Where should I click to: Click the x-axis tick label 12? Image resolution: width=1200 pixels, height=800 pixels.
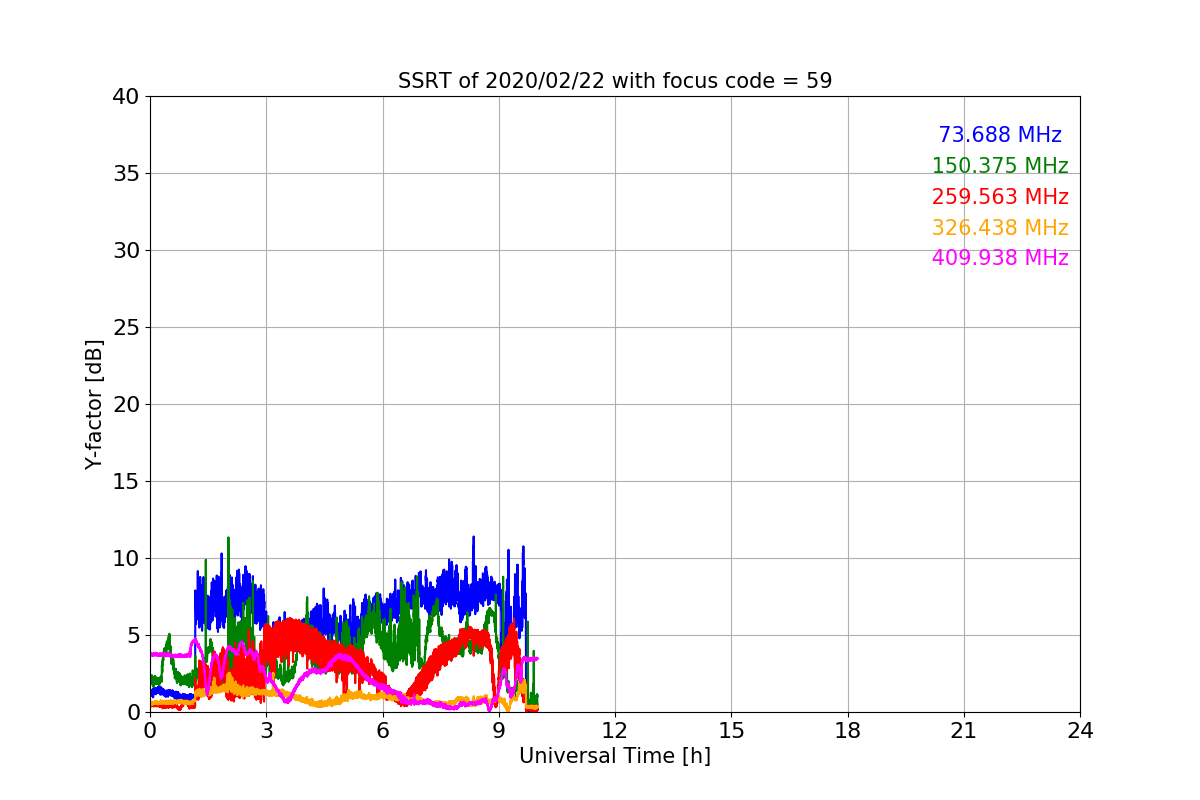click(x=615, y=731)
